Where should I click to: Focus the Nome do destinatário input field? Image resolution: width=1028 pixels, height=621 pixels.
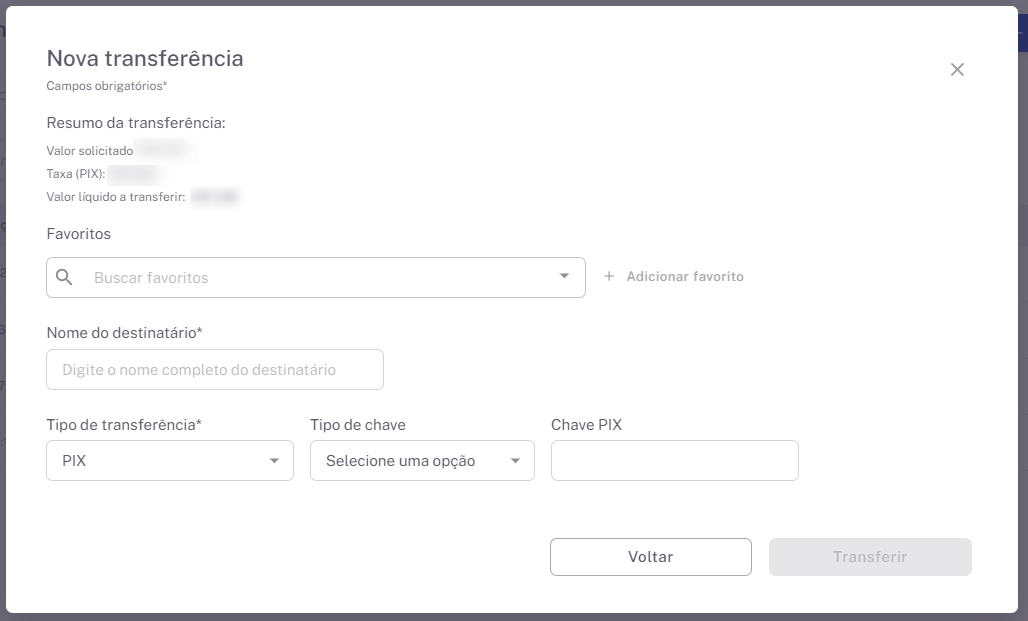pyautogui.click(x=215, y=370)
